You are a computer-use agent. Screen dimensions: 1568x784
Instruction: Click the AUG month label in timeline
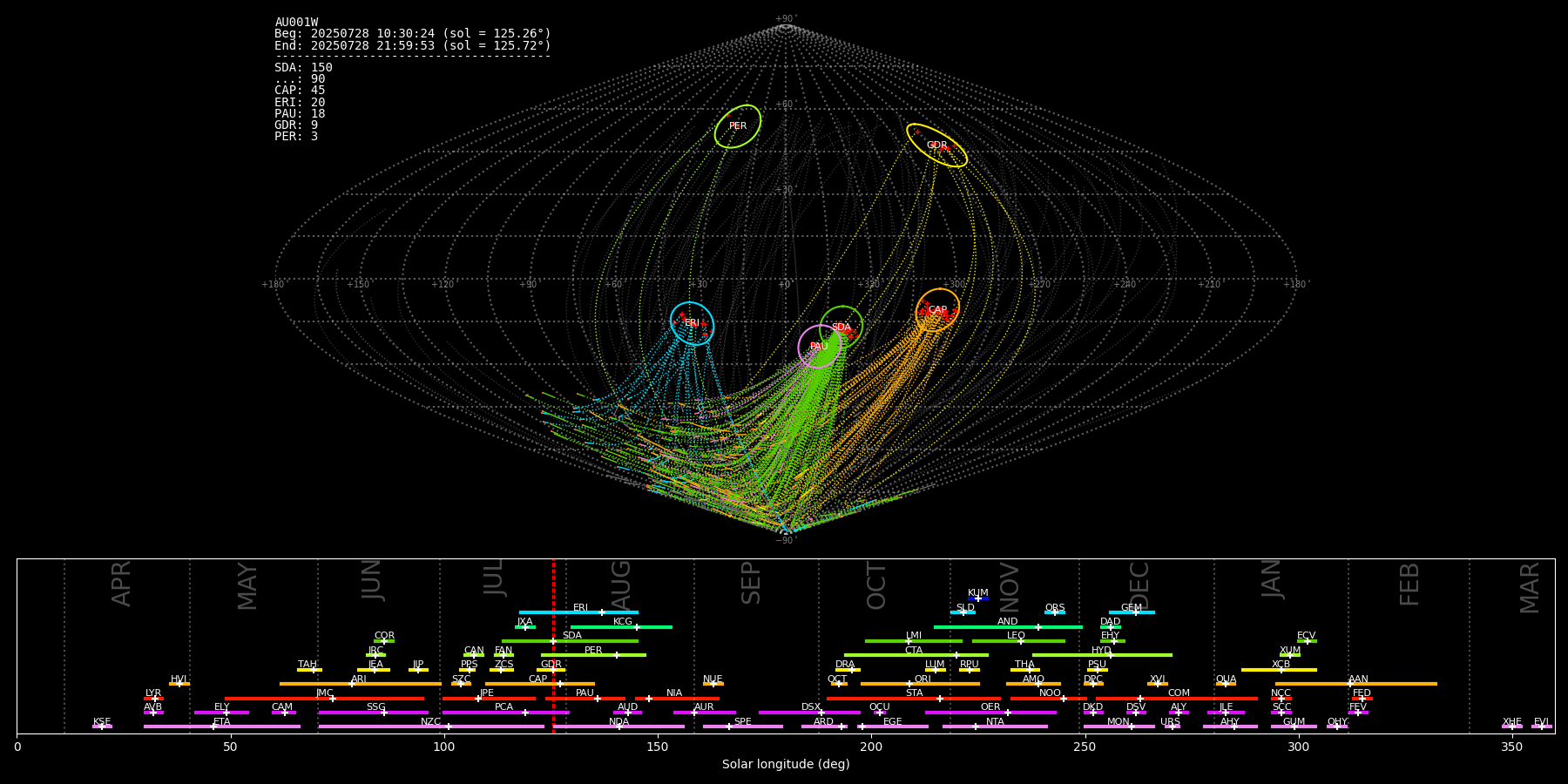(621, 585)
